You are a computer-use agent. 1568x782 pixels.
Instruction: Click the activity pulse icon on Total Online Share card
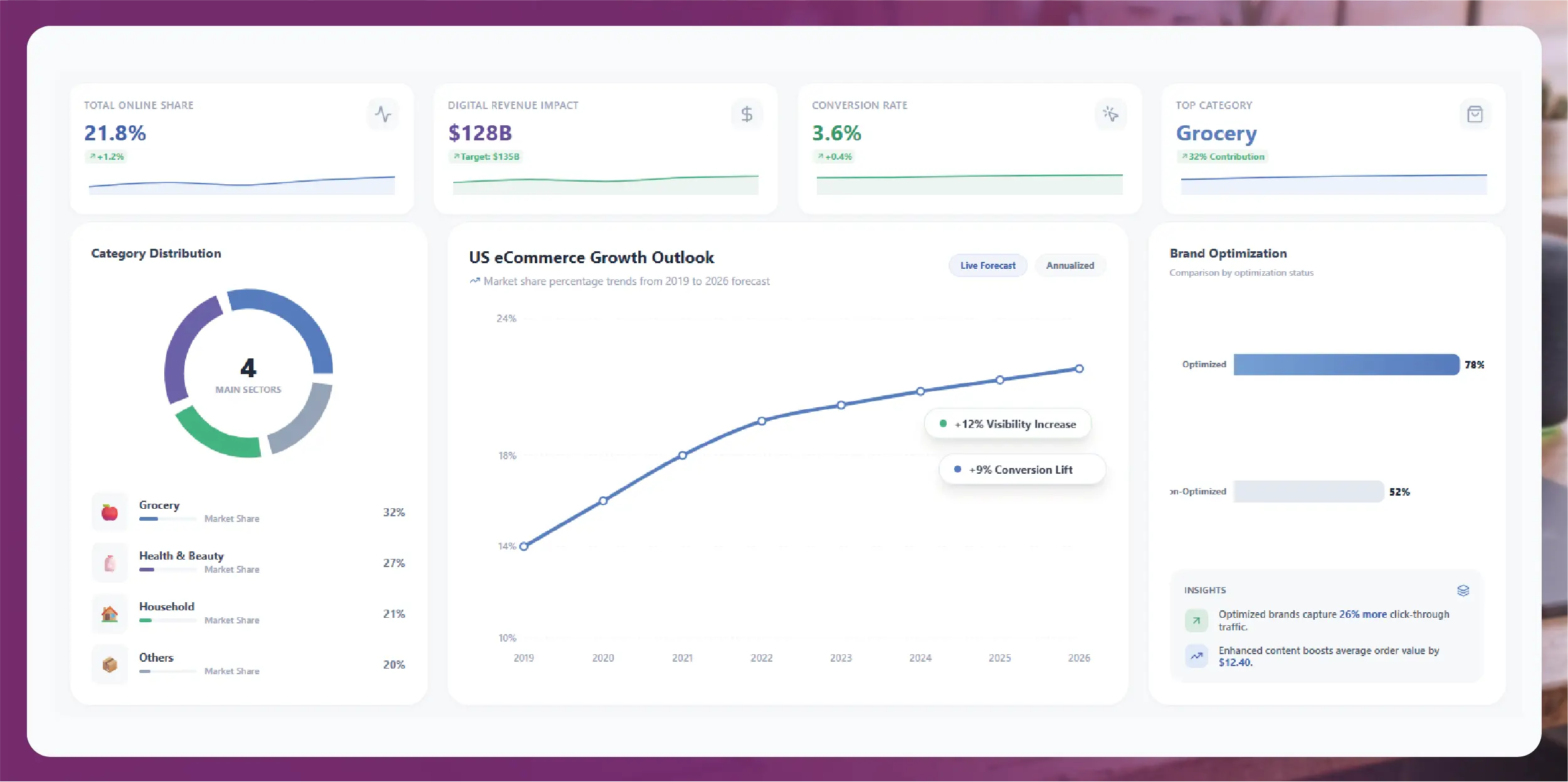384,114
